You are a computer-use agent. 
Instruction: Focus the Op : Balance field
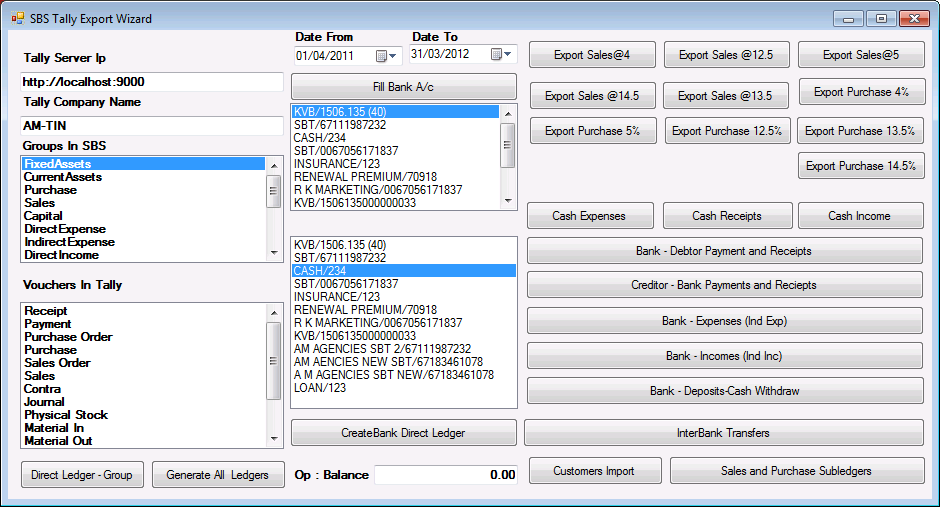446,475
